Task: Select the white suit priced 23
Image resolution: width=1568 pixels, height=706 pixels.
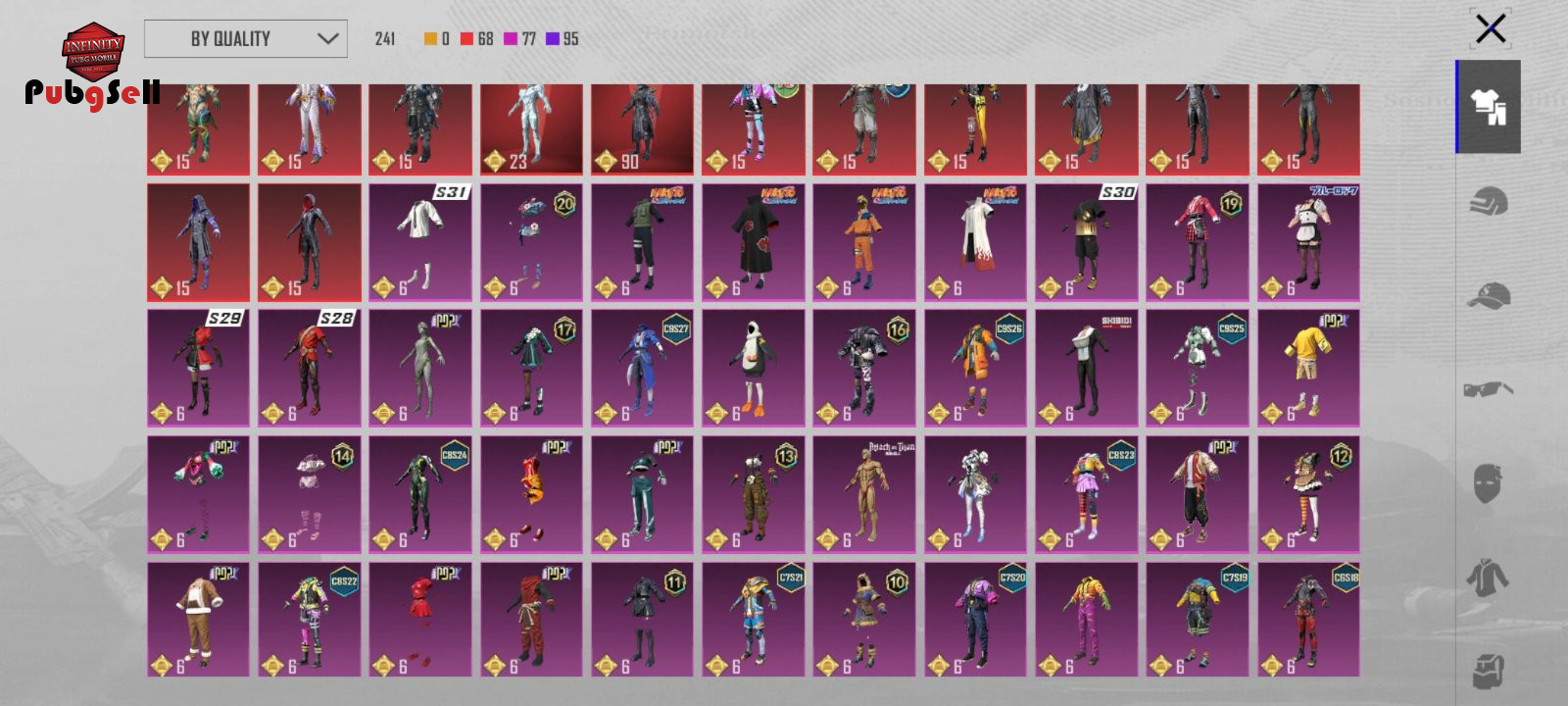Action: click(x=531, y=129)
